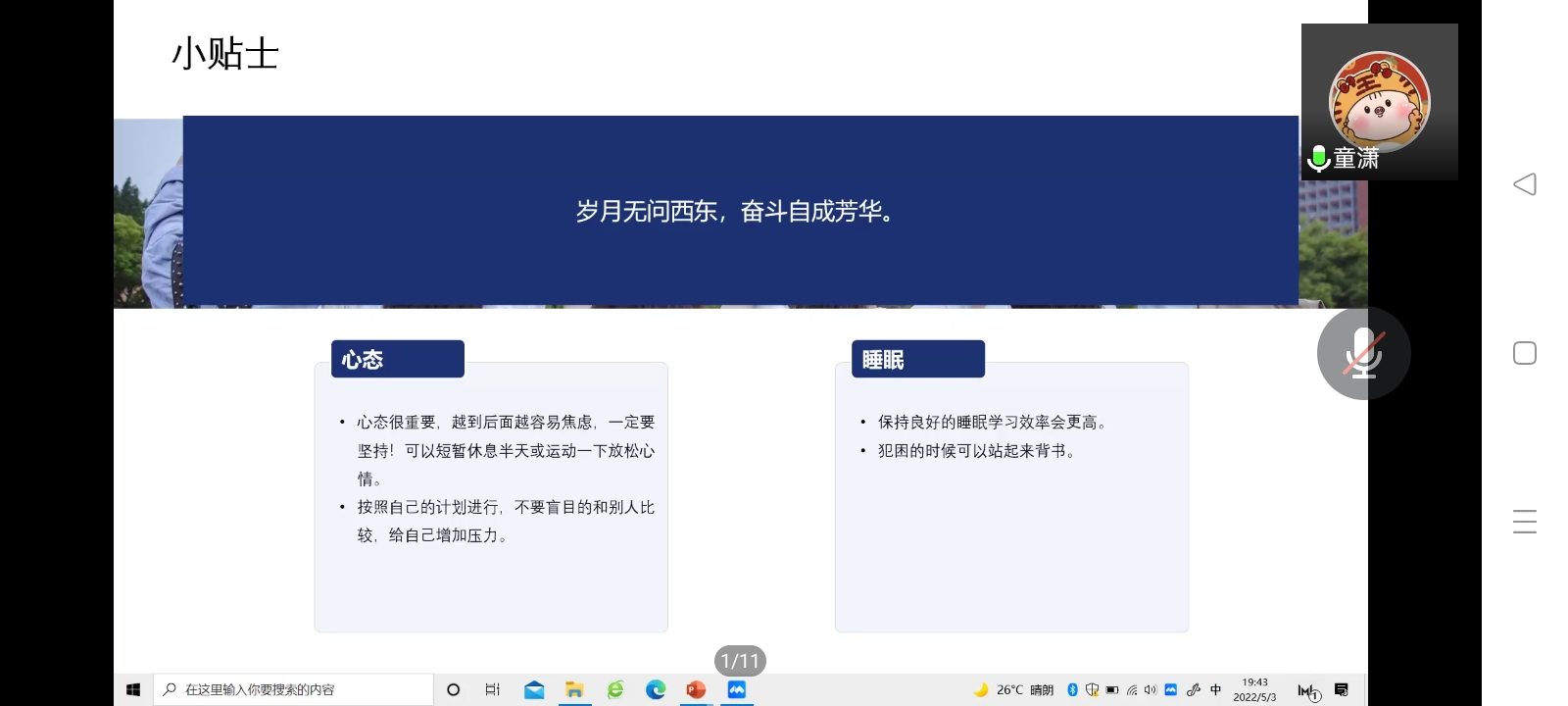Open the weather widget showing 26°C
Image resolution: width=1568 pixels, height=706 pixels.
pos(1013,690)
